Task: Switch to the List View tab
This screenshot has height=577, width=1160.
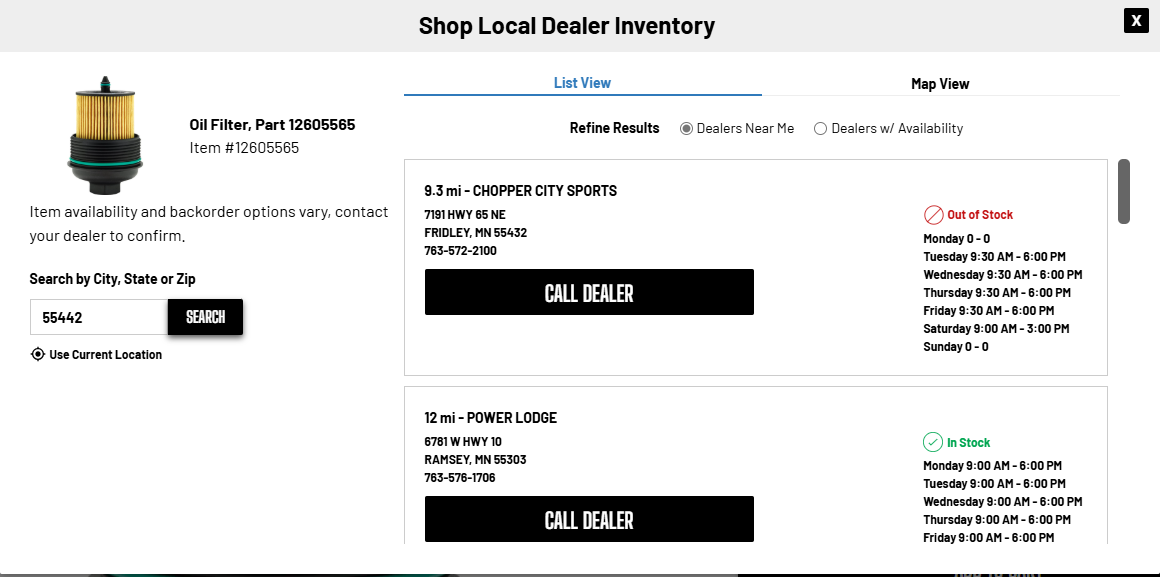Action: pyautogui.click(x=582, y=83)
